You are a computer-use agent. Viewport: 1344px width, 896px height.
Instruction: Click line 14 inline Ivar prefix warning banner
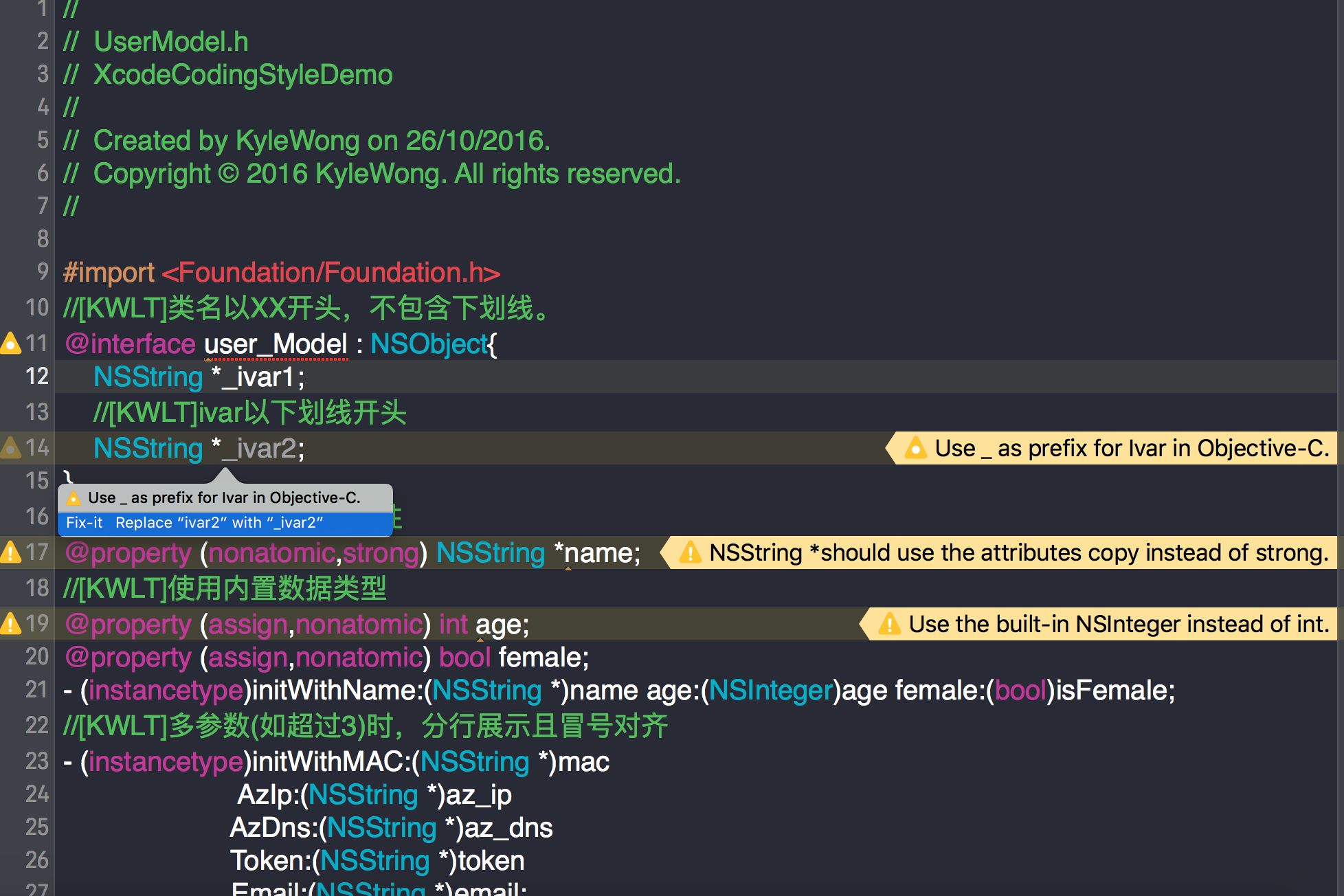pos(1131,448)
